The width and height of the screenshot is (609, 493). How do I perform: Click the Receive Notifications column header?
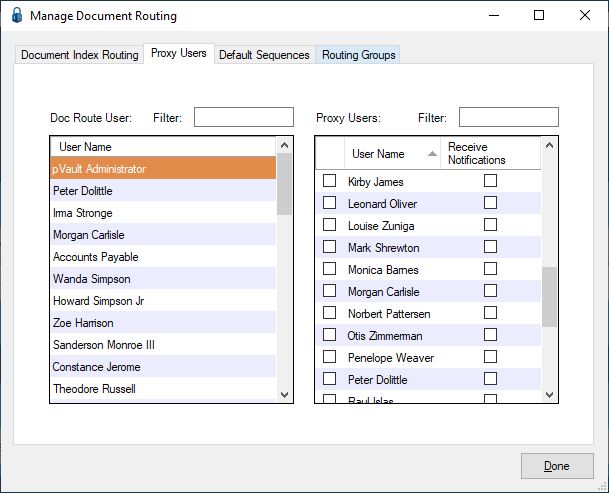490,153
